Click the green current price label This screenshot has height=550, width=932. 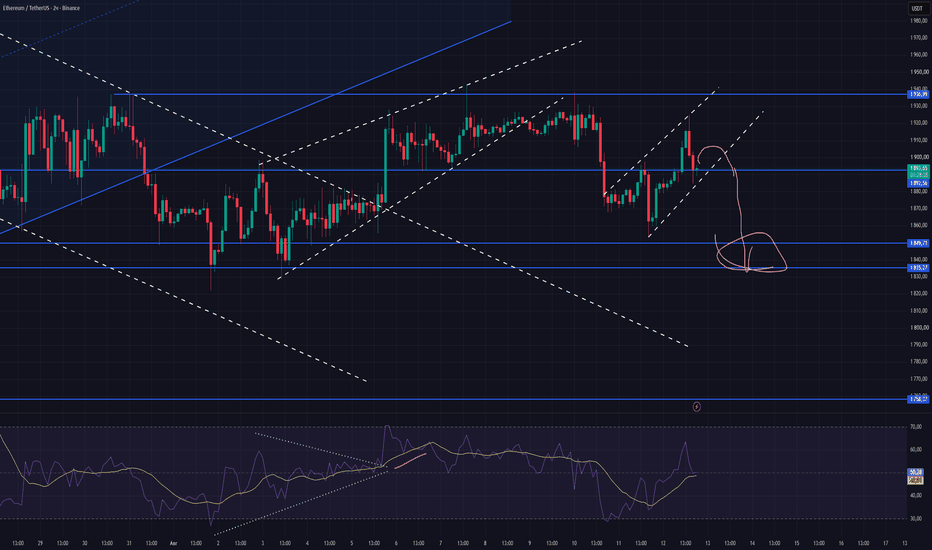(x=918, y=172)
